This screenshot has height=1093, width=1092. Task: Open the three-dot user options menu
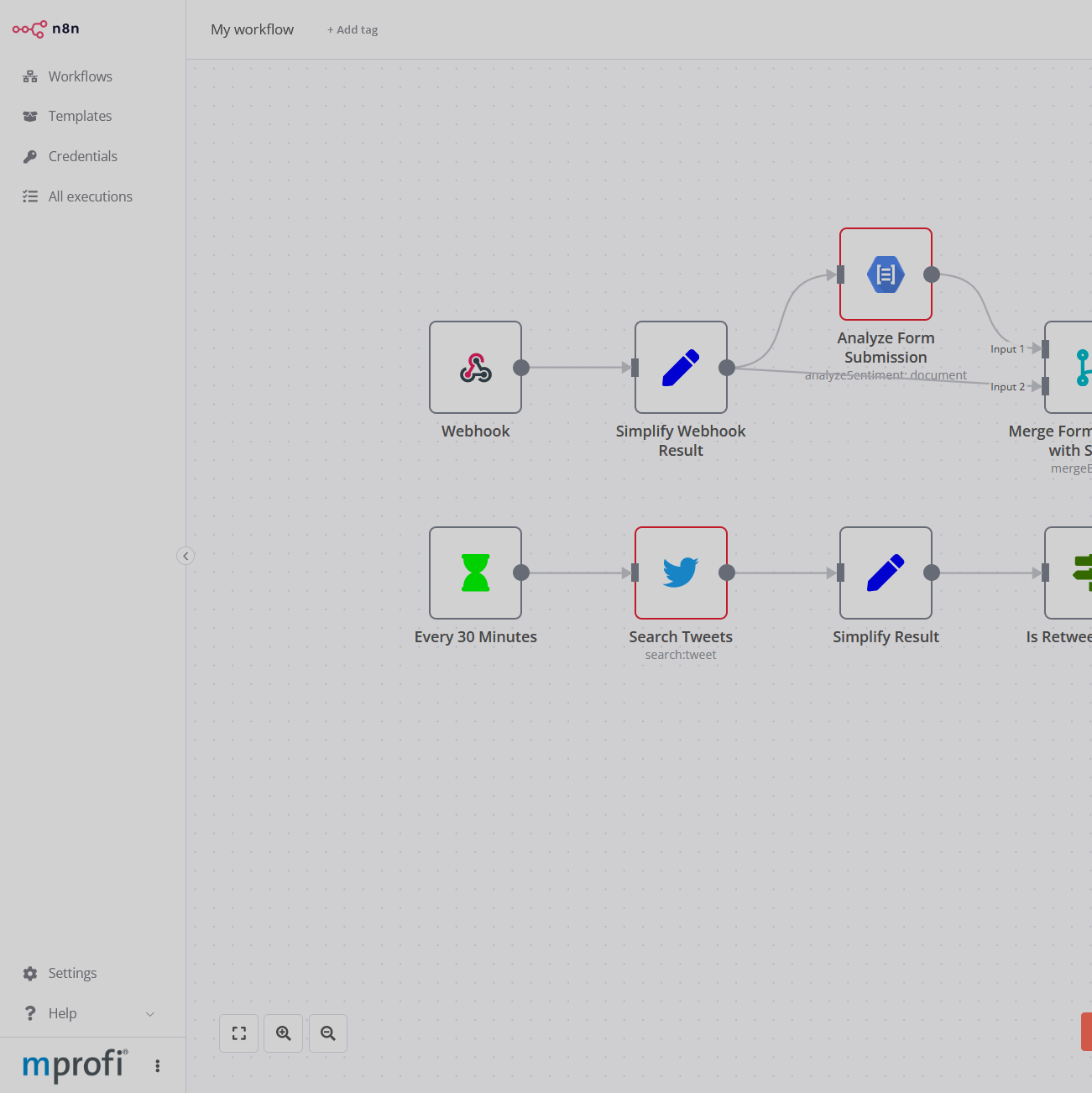click(x=157, y=1066)
